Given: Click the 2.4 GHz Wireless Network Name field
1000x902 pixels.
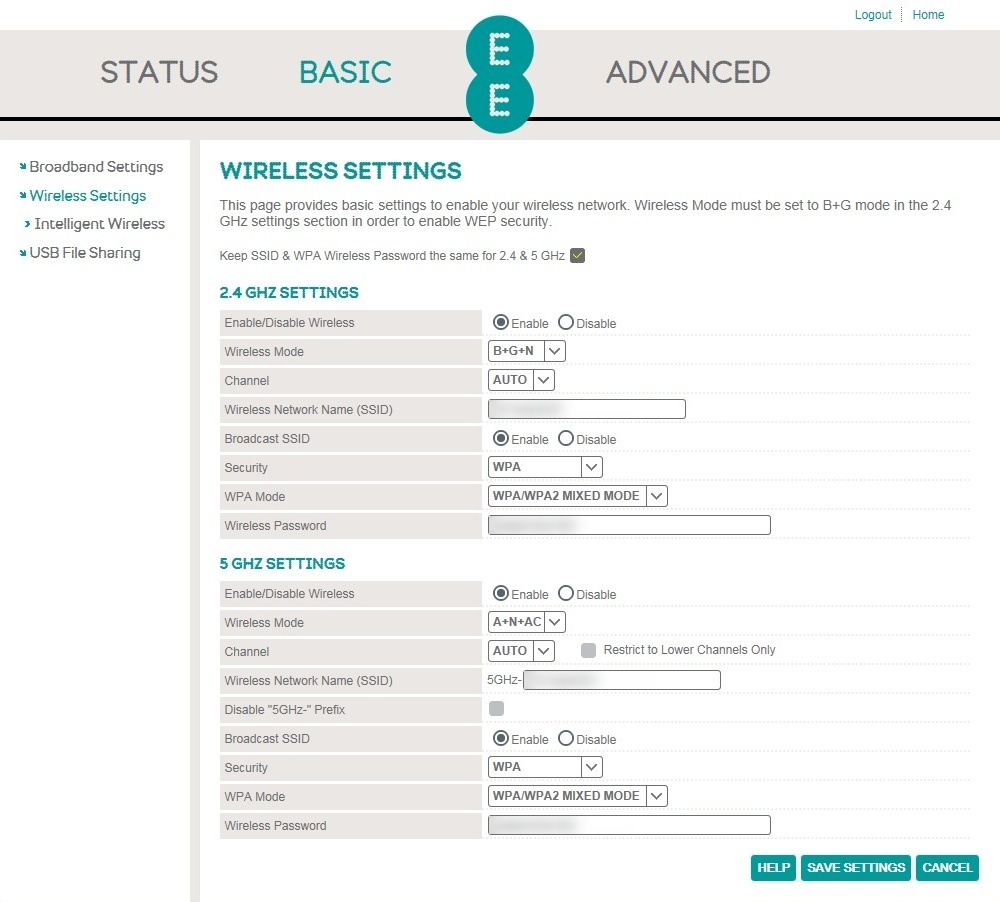Looking at the screenshot, I should tap(586, 408).
